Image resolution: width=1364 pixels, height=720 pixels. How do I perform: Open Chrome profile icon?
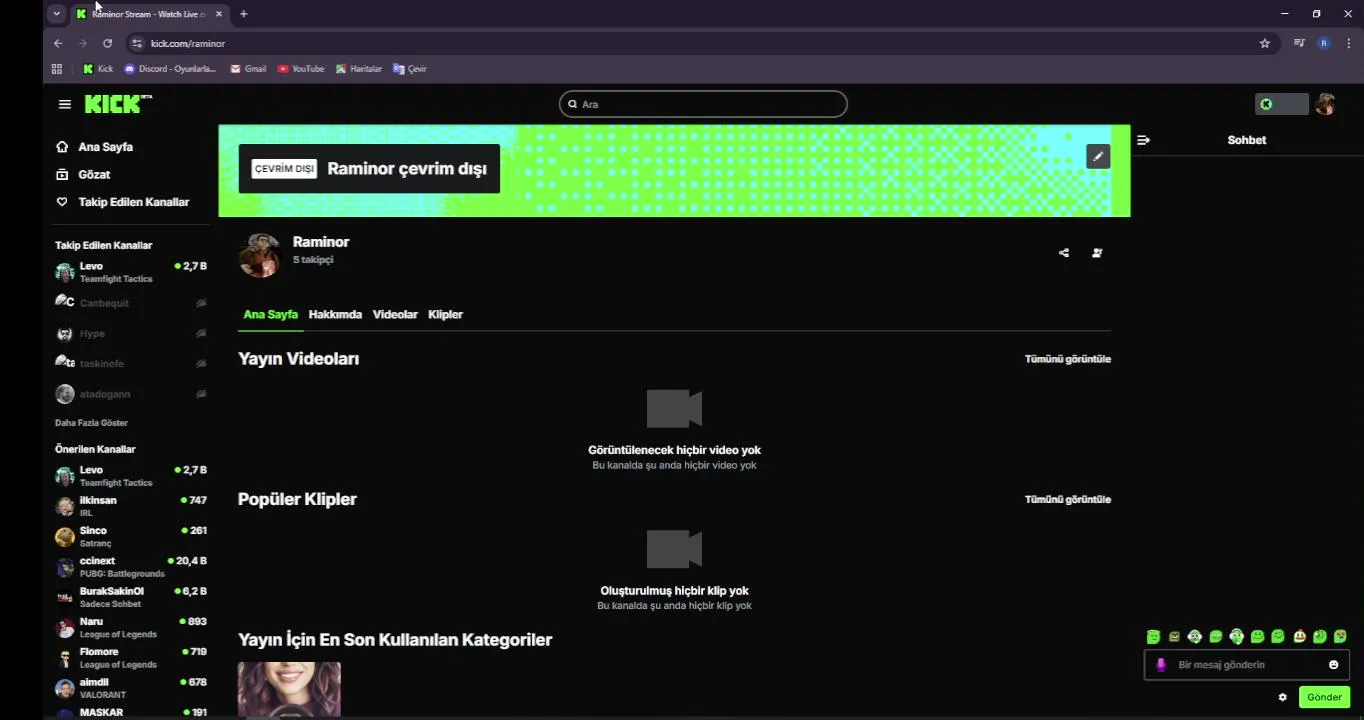(x=1324, y=43)
